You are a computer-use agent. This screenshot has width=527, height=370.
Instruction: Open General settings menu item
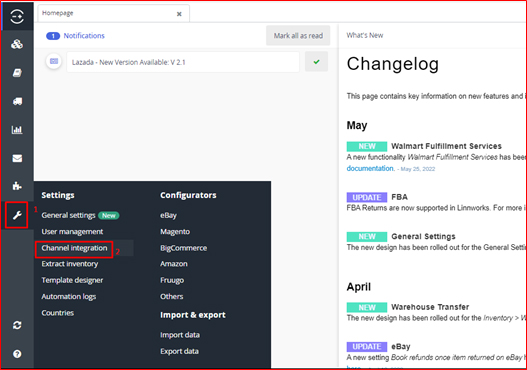click(x=69, y=215)
